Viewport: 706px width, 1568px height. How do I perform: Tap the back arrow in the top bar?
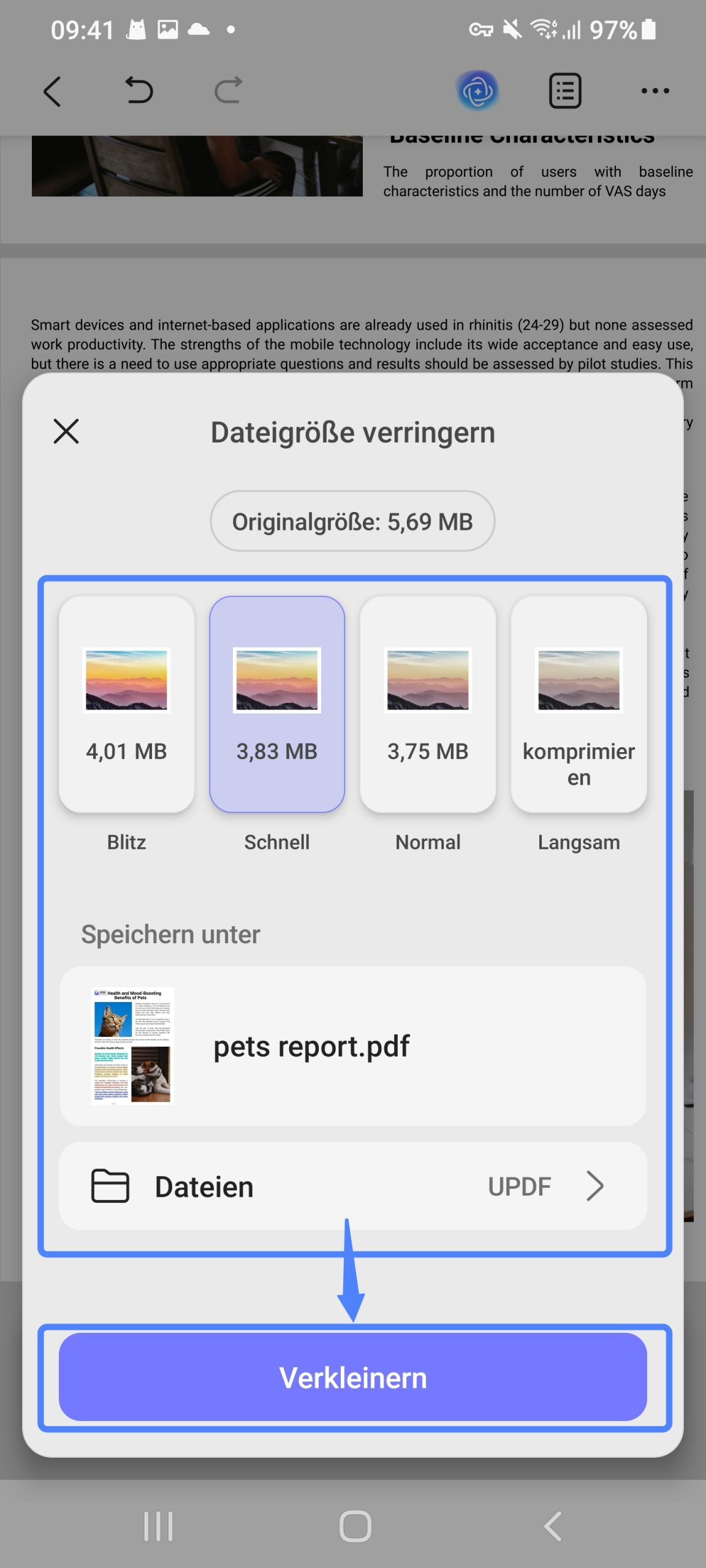coord(53,91)
